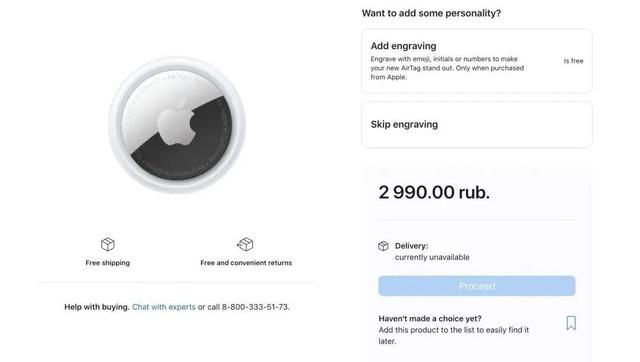Click the free returns box icon

click(245, 244)
